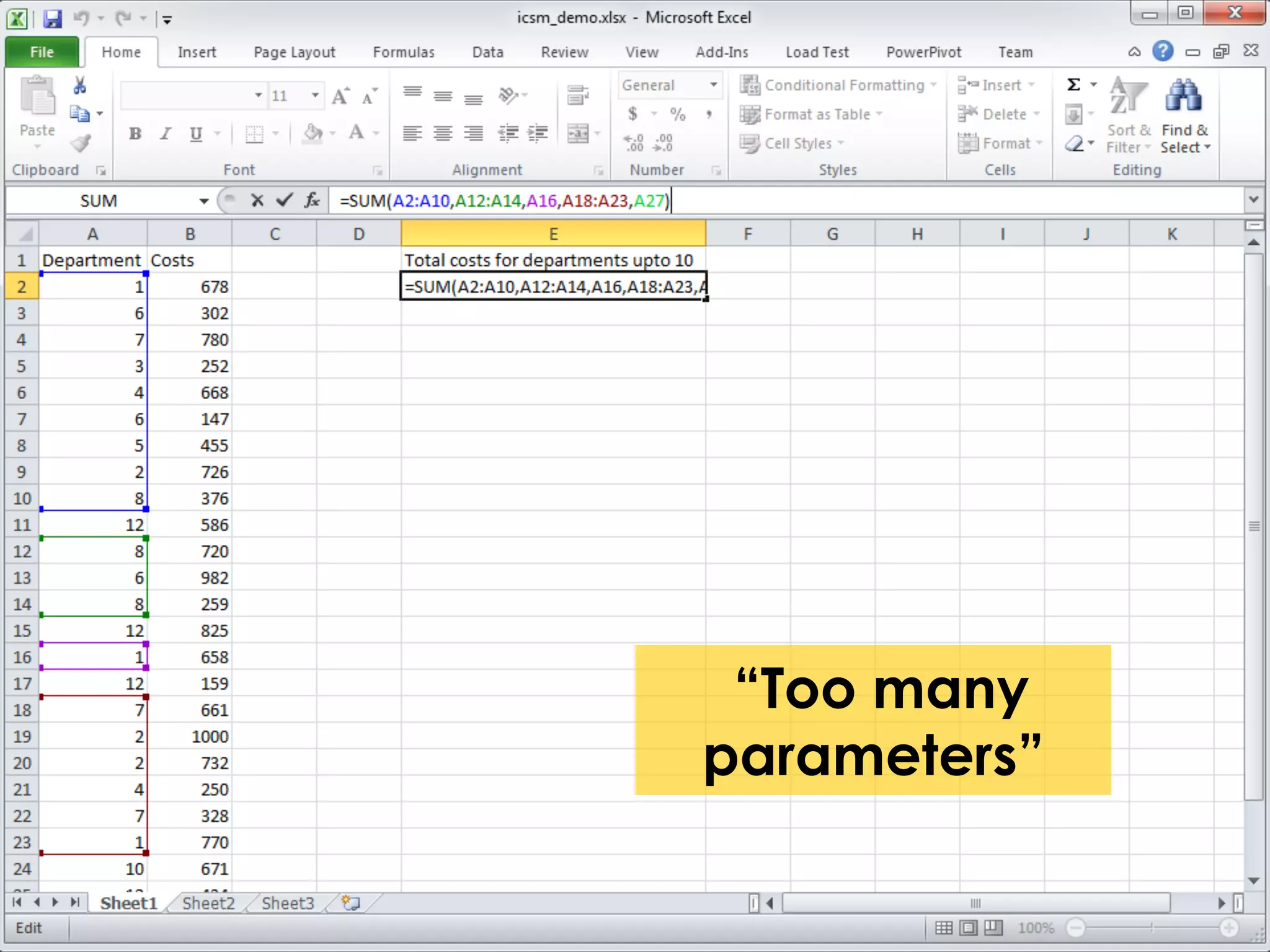1270x952 pixels.
Task: Click the AutoSum sigma icon
Action: (x=1074, y=84)
